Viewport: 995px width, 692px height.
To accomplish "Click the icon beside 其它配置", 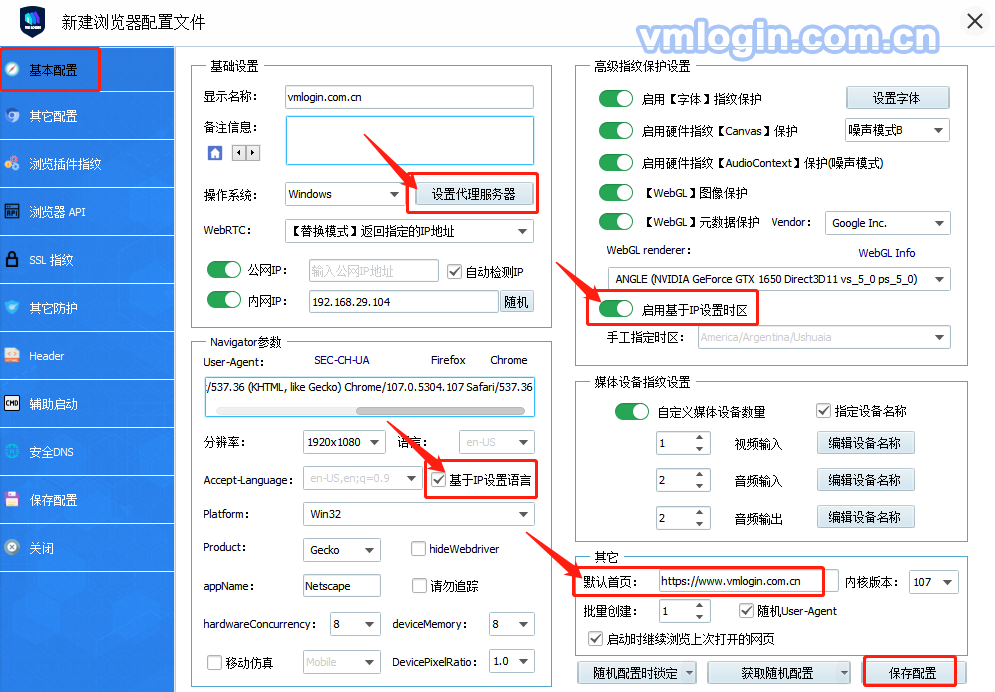I will point(12,116).
